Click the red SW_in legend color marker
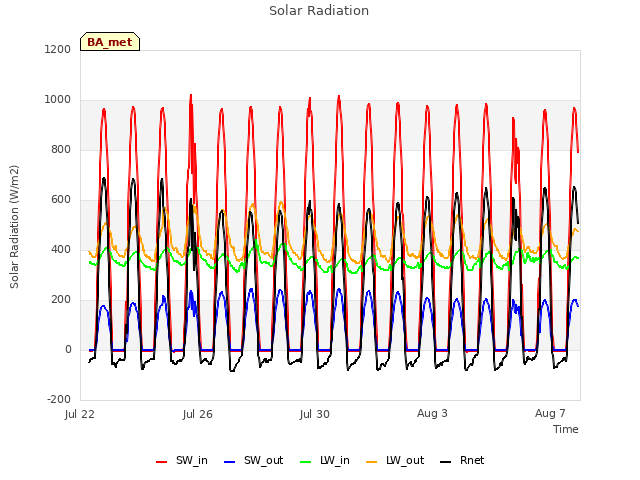 (162, 462)
